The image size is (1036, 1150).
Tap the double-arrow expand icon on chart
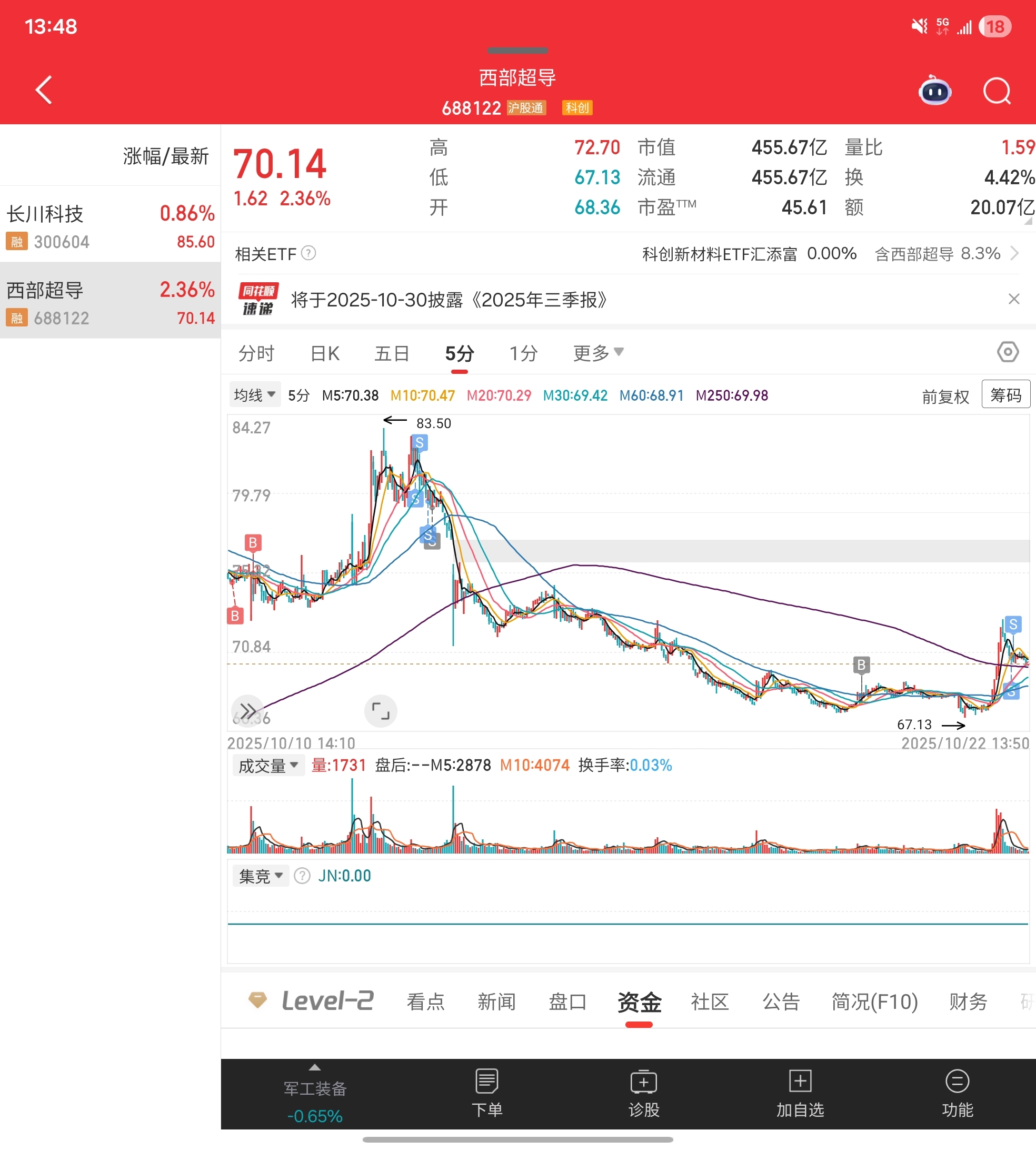247,710
